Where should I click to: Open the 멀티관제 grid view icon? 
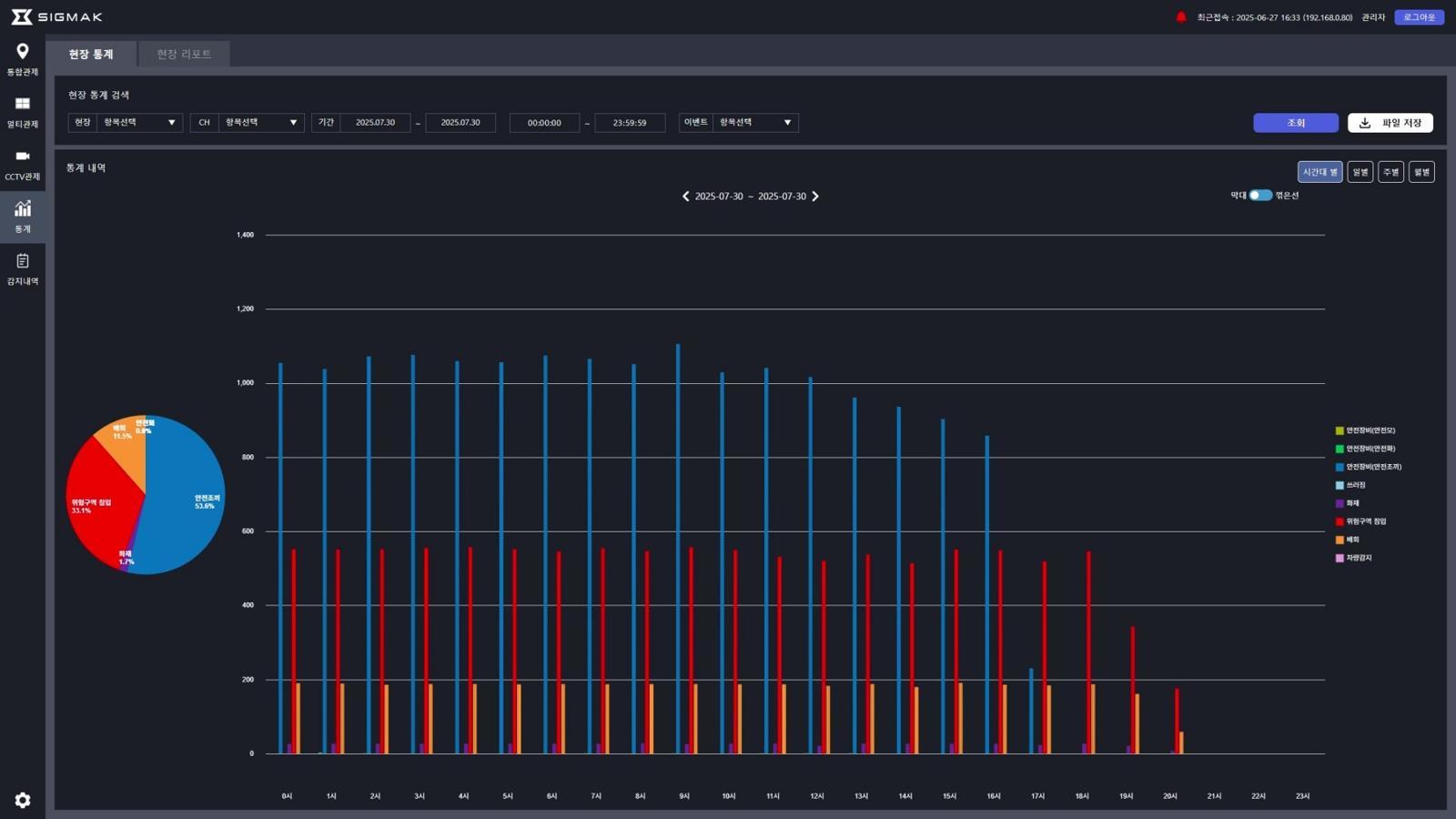[x=23, y=104]
